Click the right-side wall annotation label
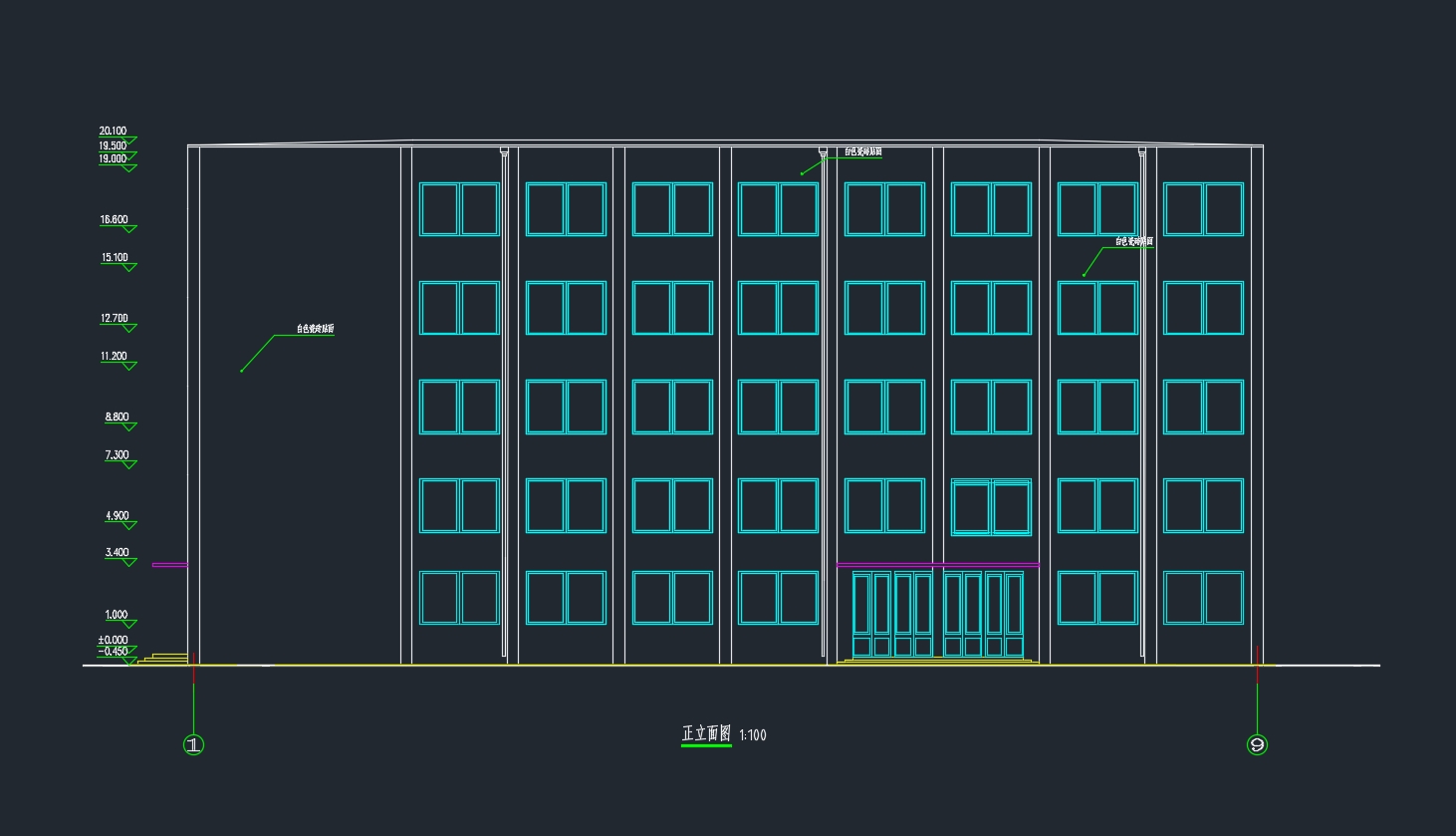Image resolution: width=1456 pixels, height=836 pixels. (1133, 242)
